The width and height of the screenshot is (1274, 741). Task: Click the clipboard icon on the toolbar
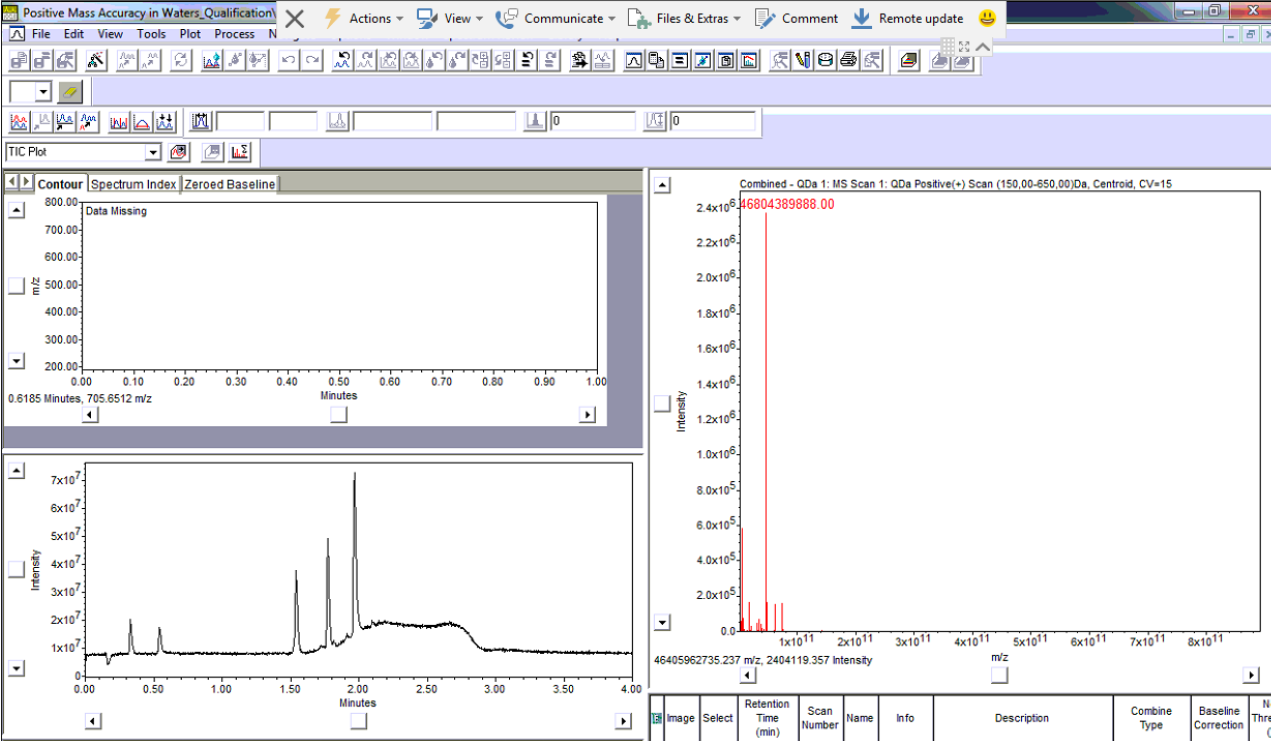pyautogui.click(x=726, y=60)
